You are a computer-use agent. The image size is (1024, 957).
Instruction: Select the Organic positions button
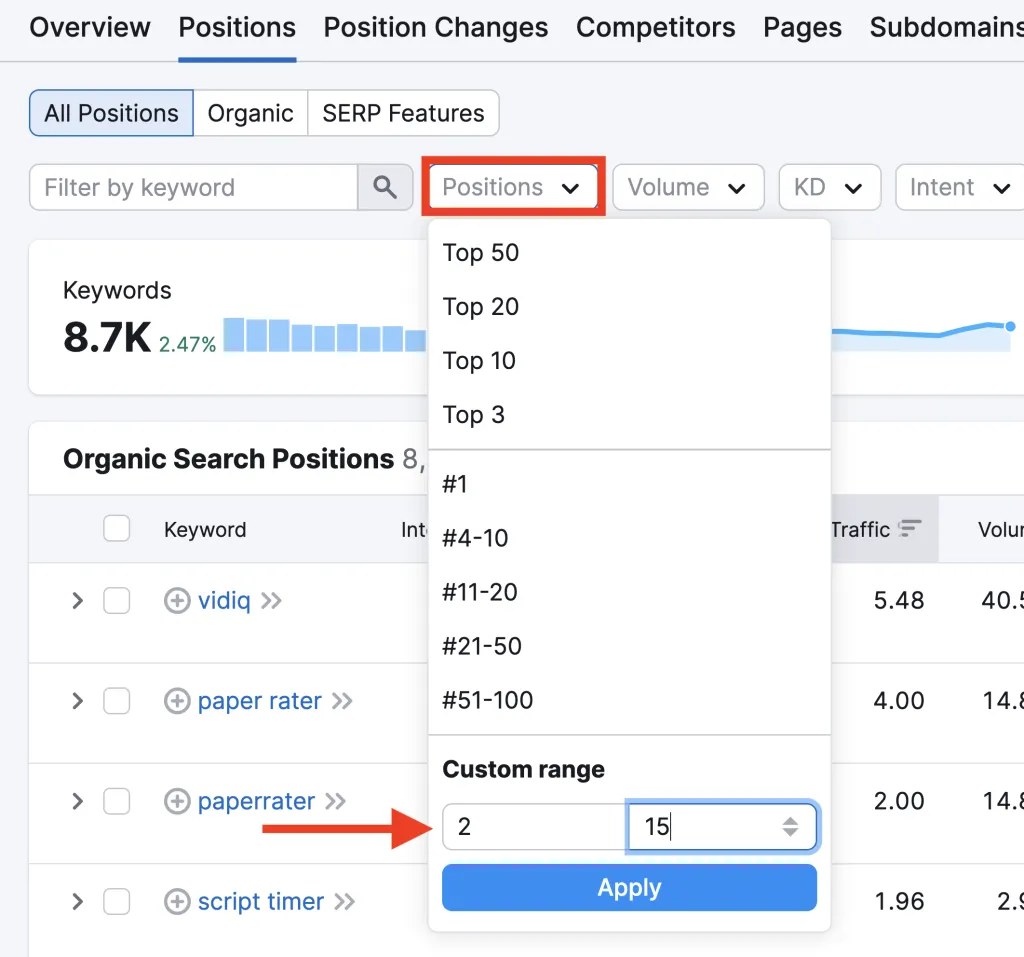[x=250, y=113]
